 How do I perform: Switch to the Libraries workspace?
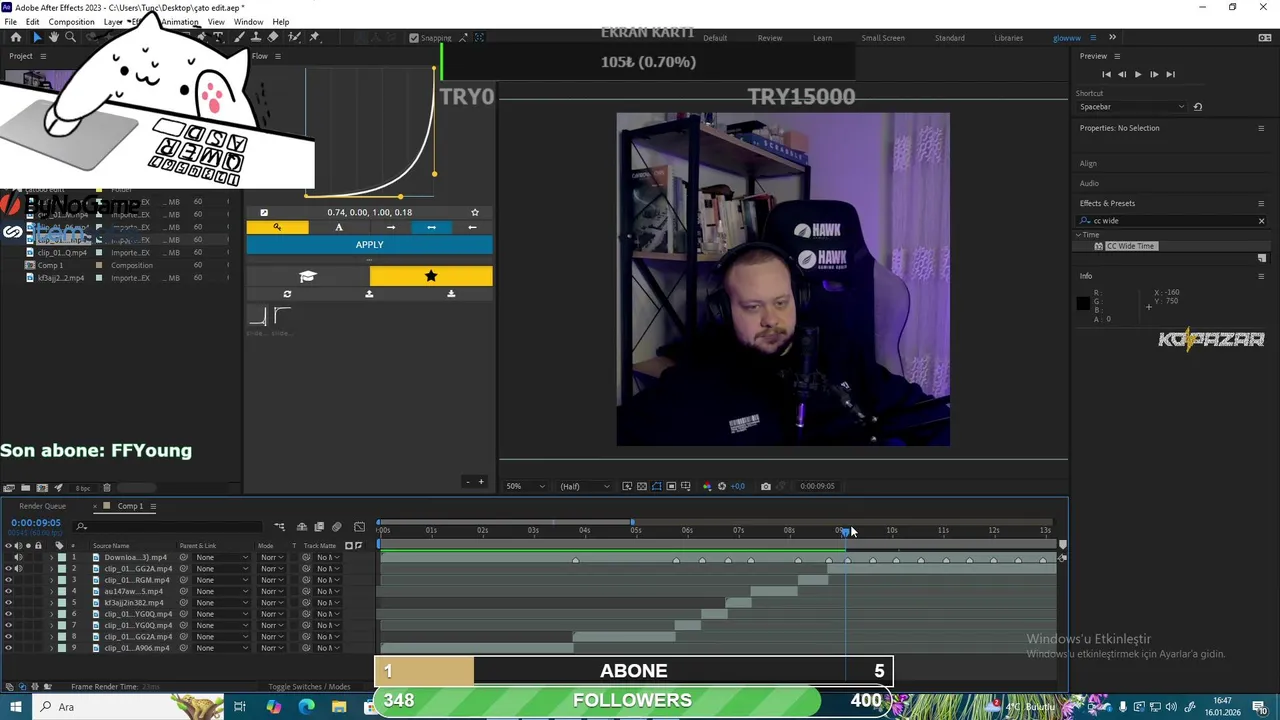pos(1008,38)
